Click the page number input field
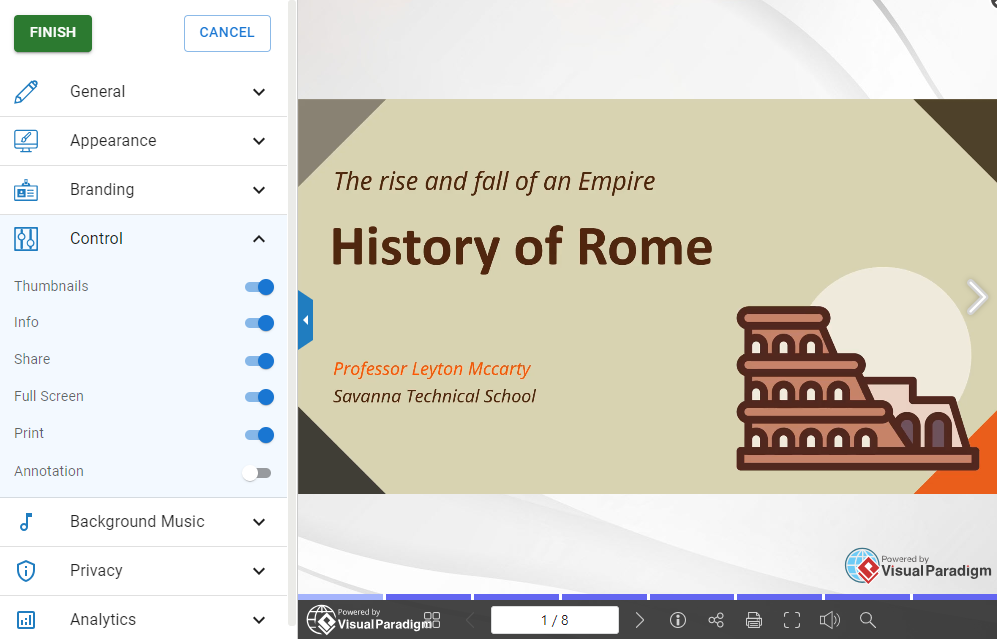Screen dimensions: 997x639 point(554,620)
